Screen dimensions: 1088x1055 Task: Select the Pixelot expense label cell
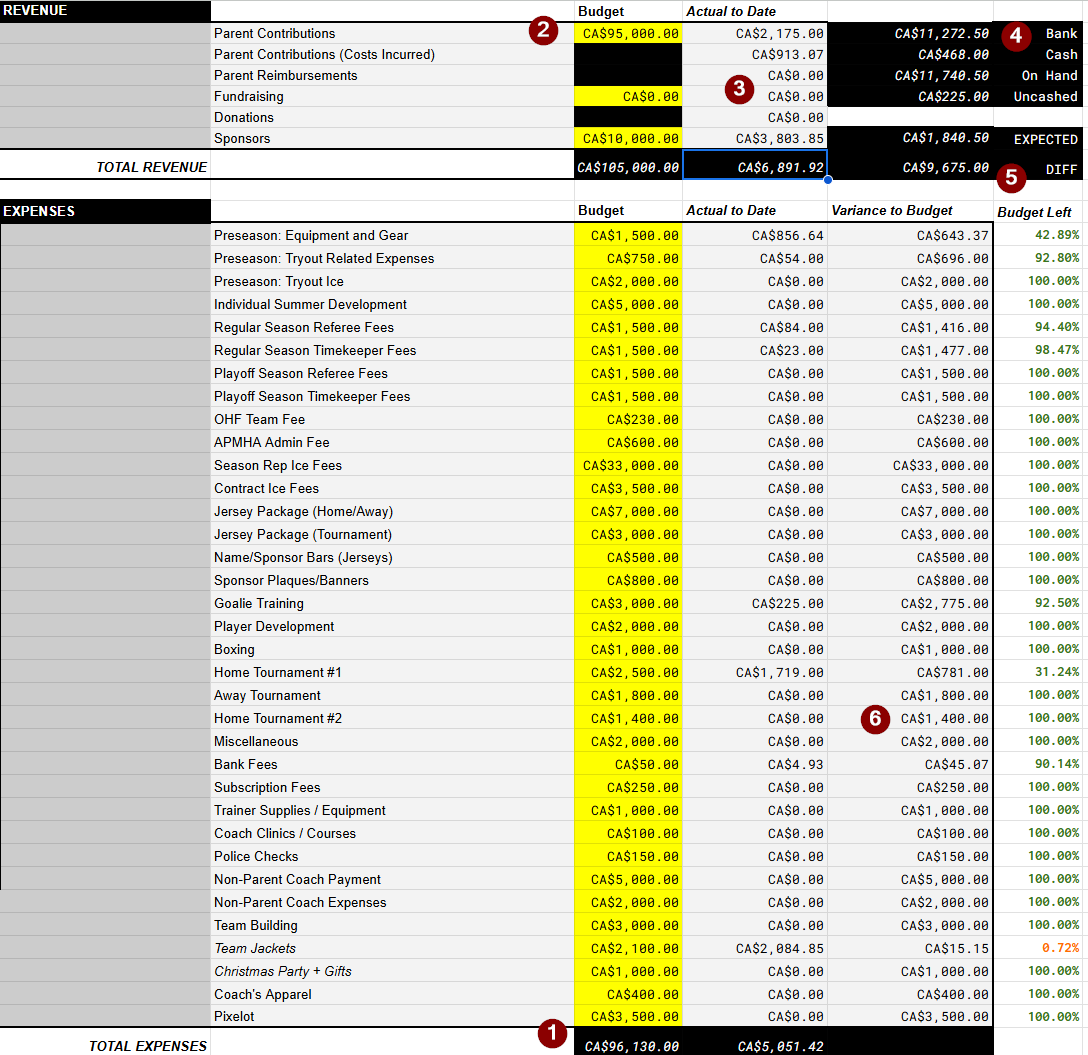[392, 1017]
